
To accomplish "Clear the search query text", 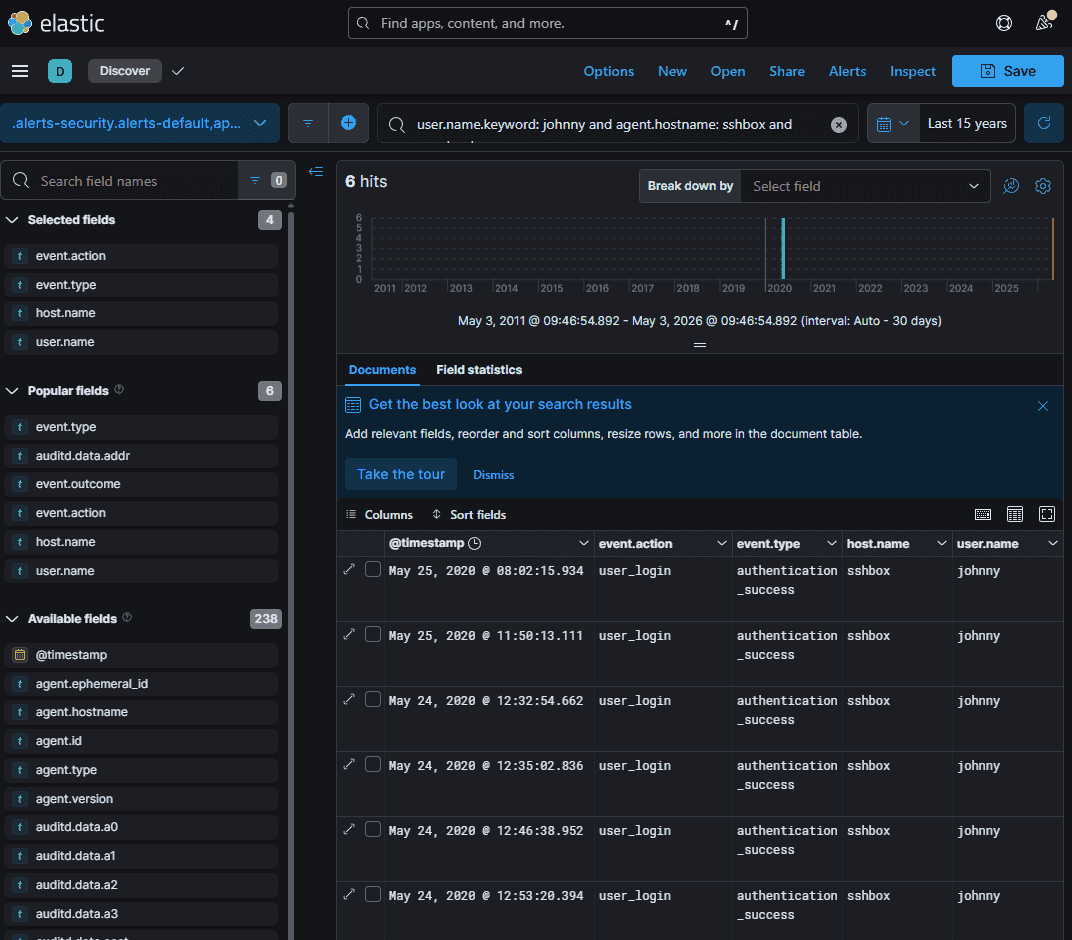I will pyautogui.click(x=838, y=124).
